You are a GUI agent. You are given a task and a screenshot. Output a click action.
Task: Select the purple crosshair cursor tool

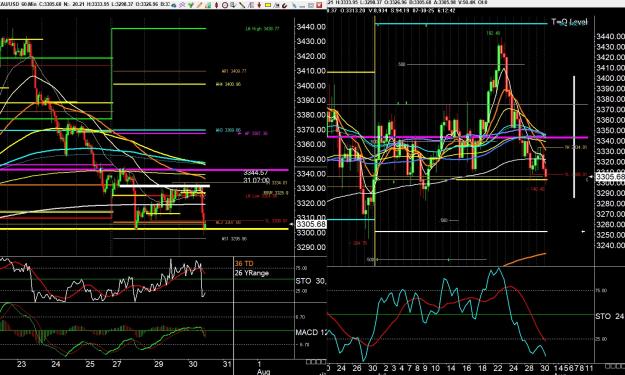click(182, 5)
